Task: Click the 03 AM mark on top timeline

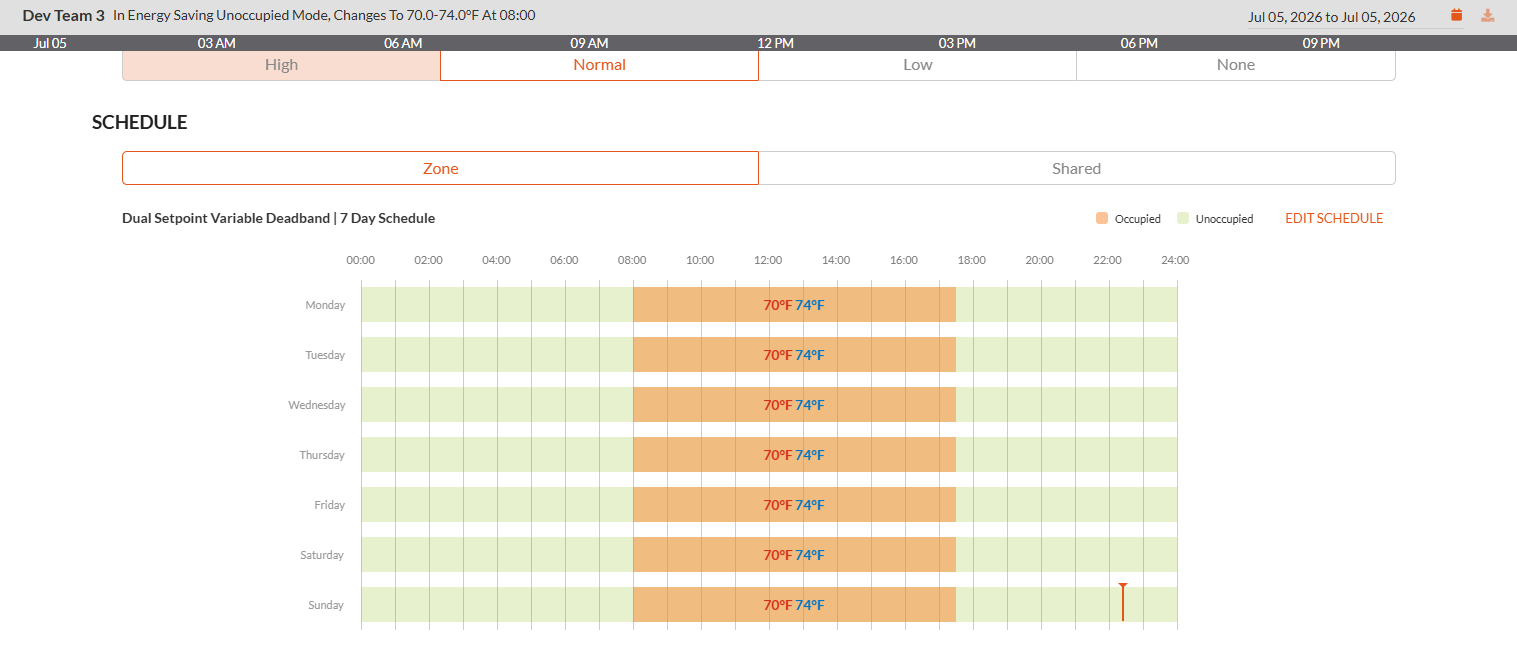Action: click(x=217, y=43)
